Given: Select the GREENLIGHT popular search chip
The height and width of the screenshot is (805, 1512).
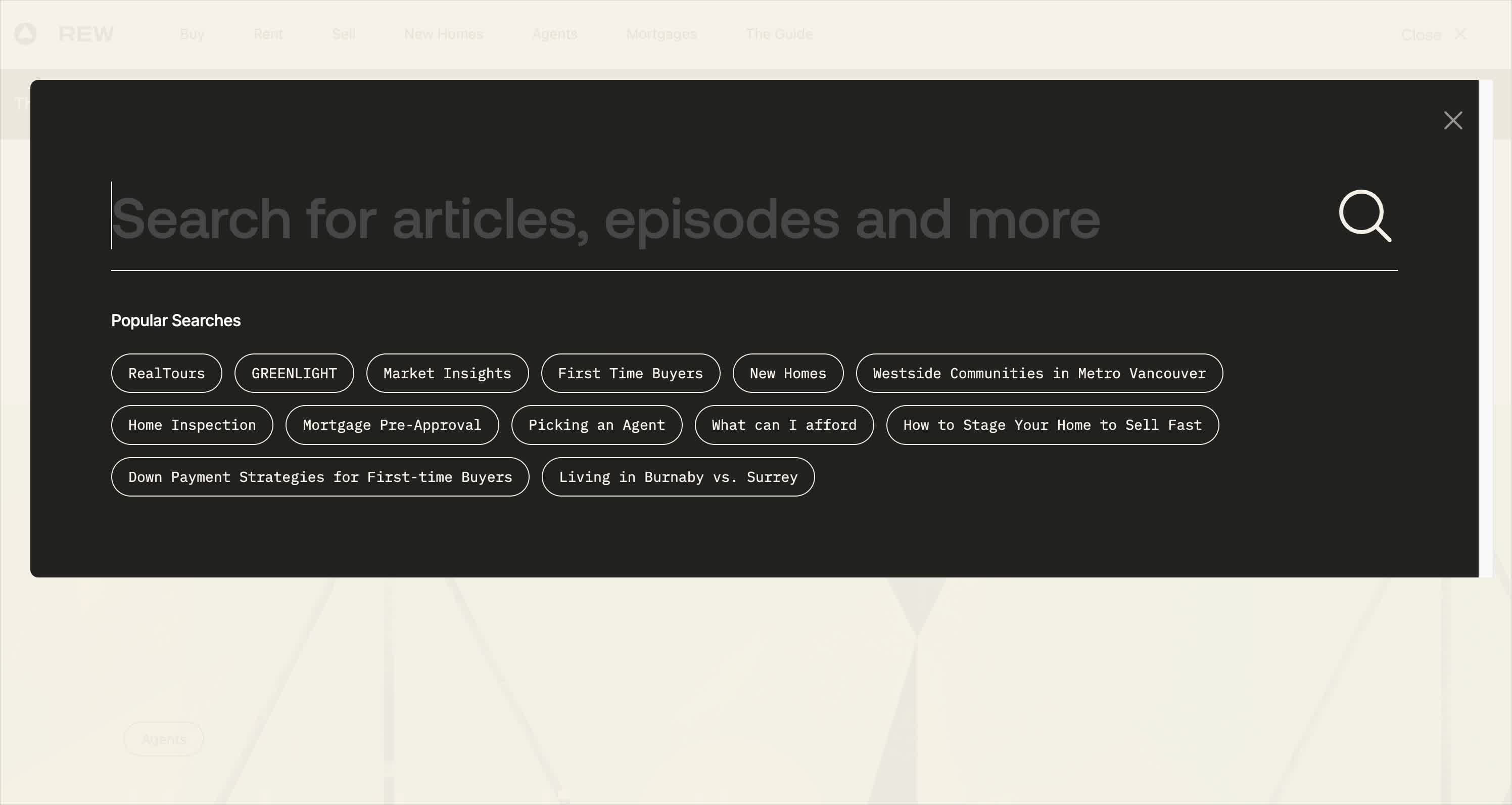Looking at the screenshot, I should pos(294,374).
